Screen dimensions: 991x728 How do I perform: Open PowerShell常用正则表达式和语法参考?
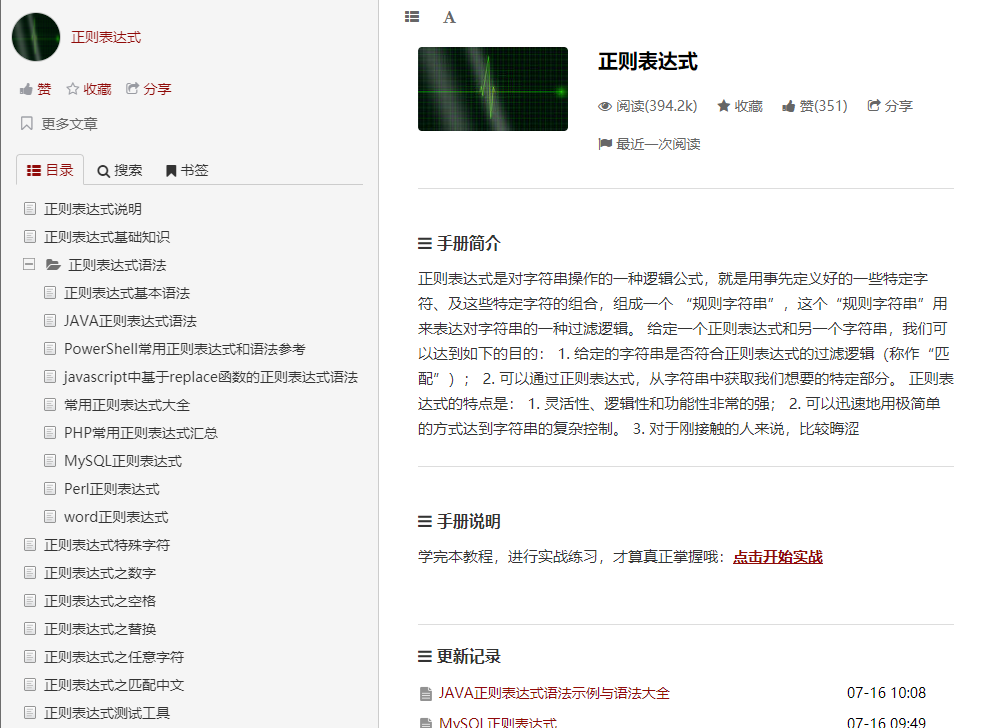point(185,349)
